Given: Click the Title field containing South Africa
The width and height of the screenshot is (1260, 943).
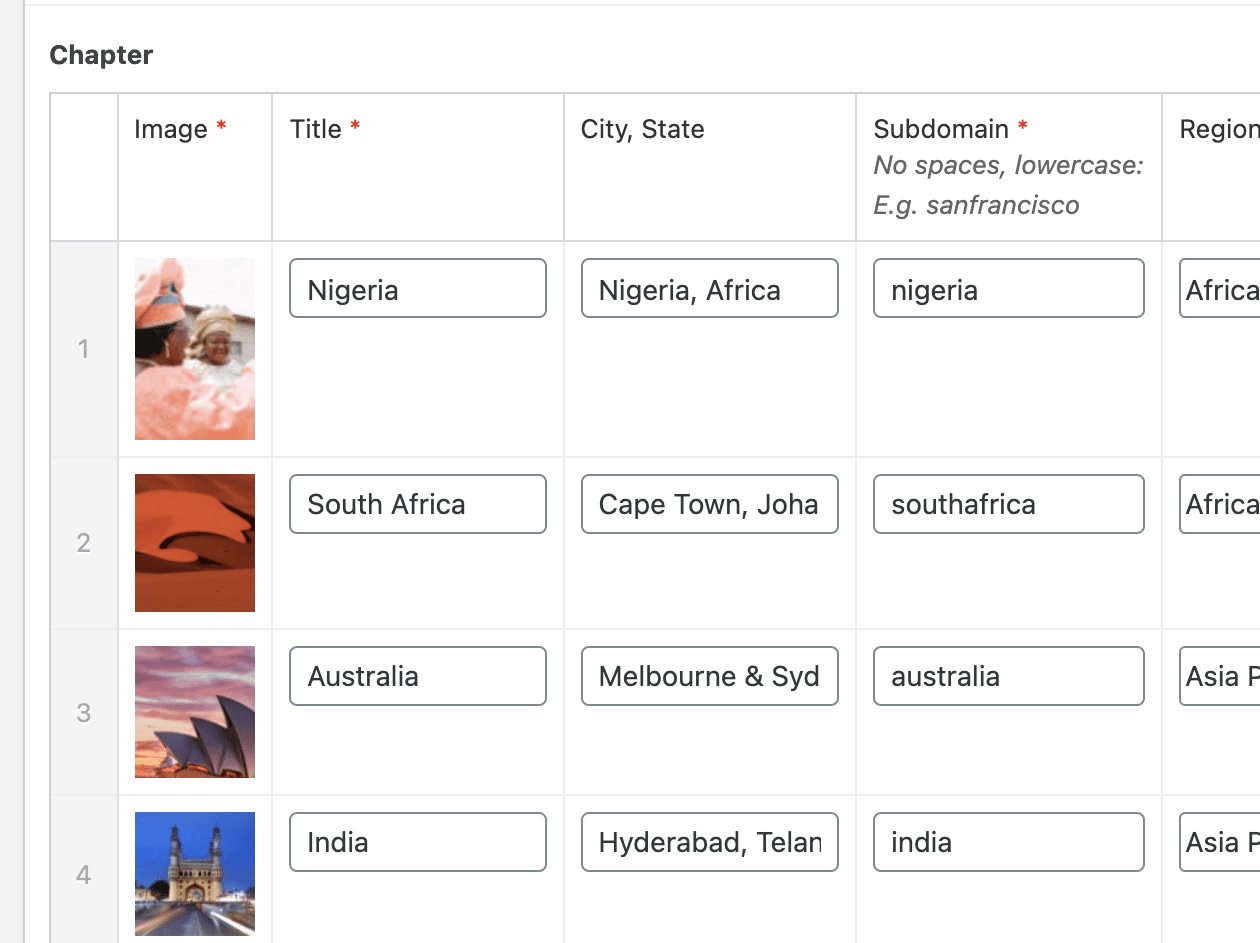Looking at the screenshot, I should pos(417,504).
